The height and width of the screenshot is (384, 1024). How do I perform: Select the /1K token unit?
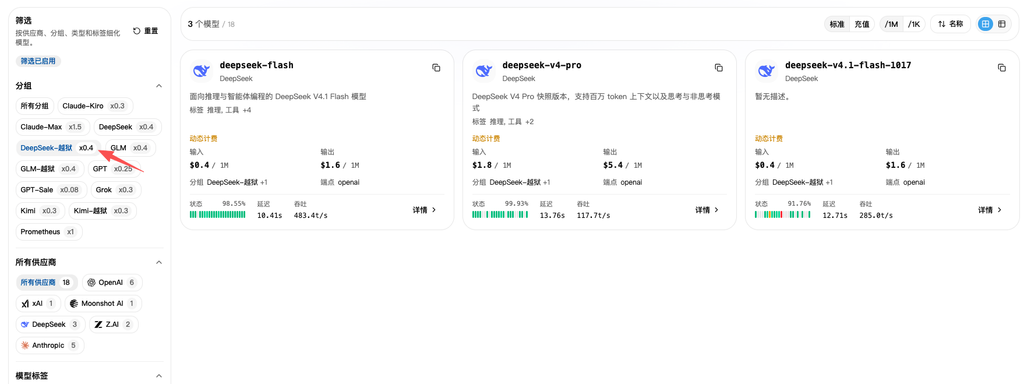click(x=914, y=24)
